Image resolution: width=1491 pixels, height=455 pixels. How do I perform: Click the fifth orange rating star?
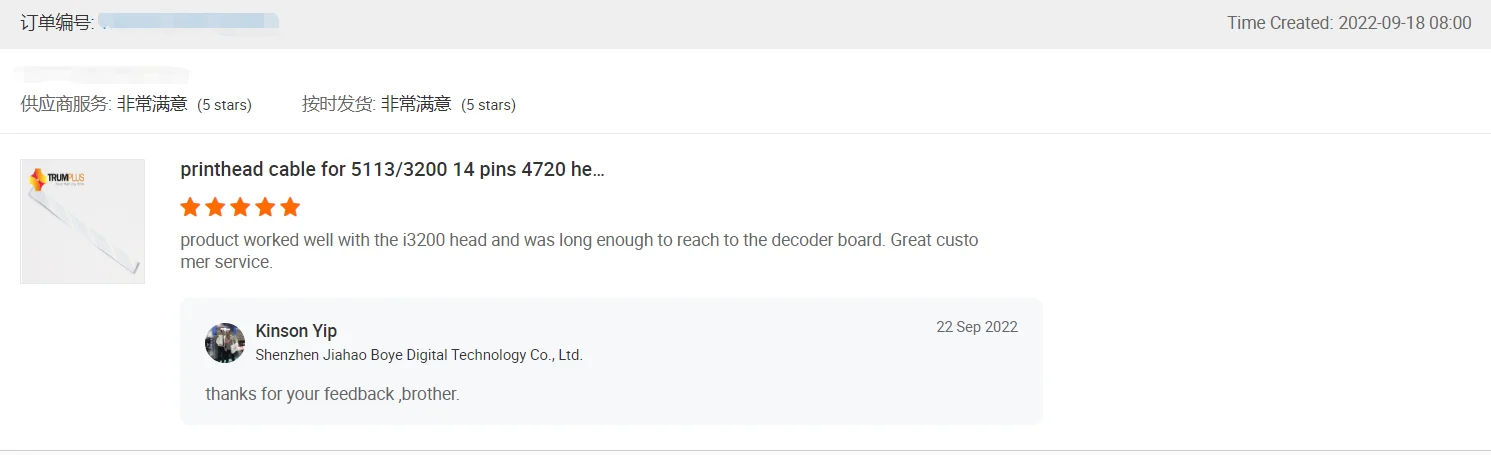[290, 207]
